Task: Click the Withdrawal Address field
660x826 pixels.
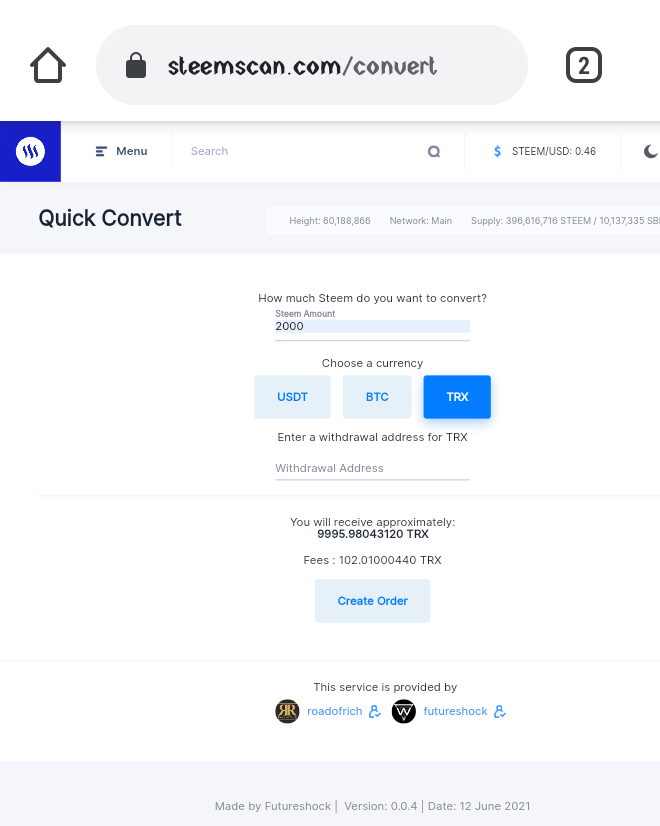Action: coord(372,468)
